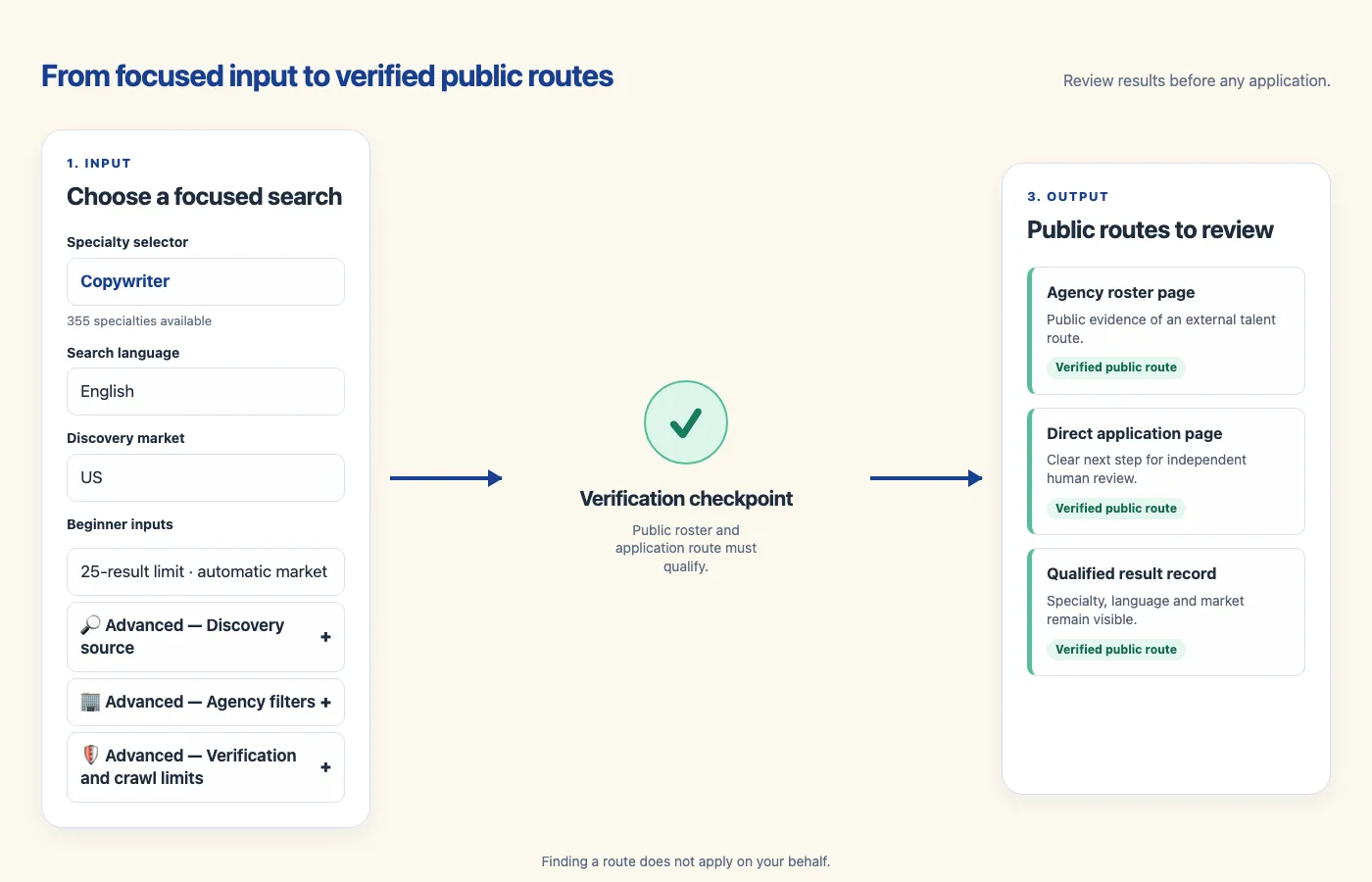Click the 'Verification checkpoint' heading

point(686,498)
